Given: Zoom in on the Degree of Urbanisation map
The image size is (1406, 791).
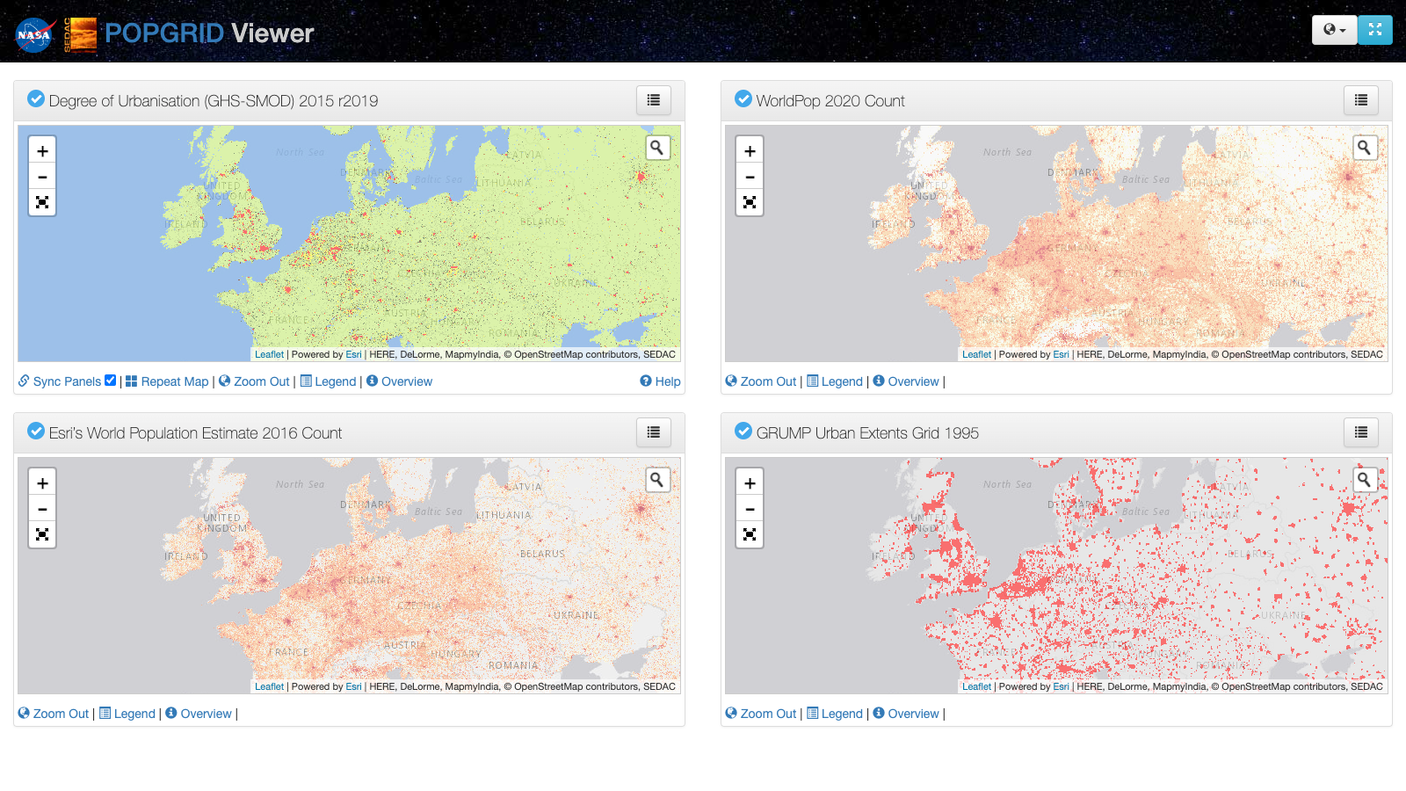Looking at the screenshot, I should pos(42,151).
